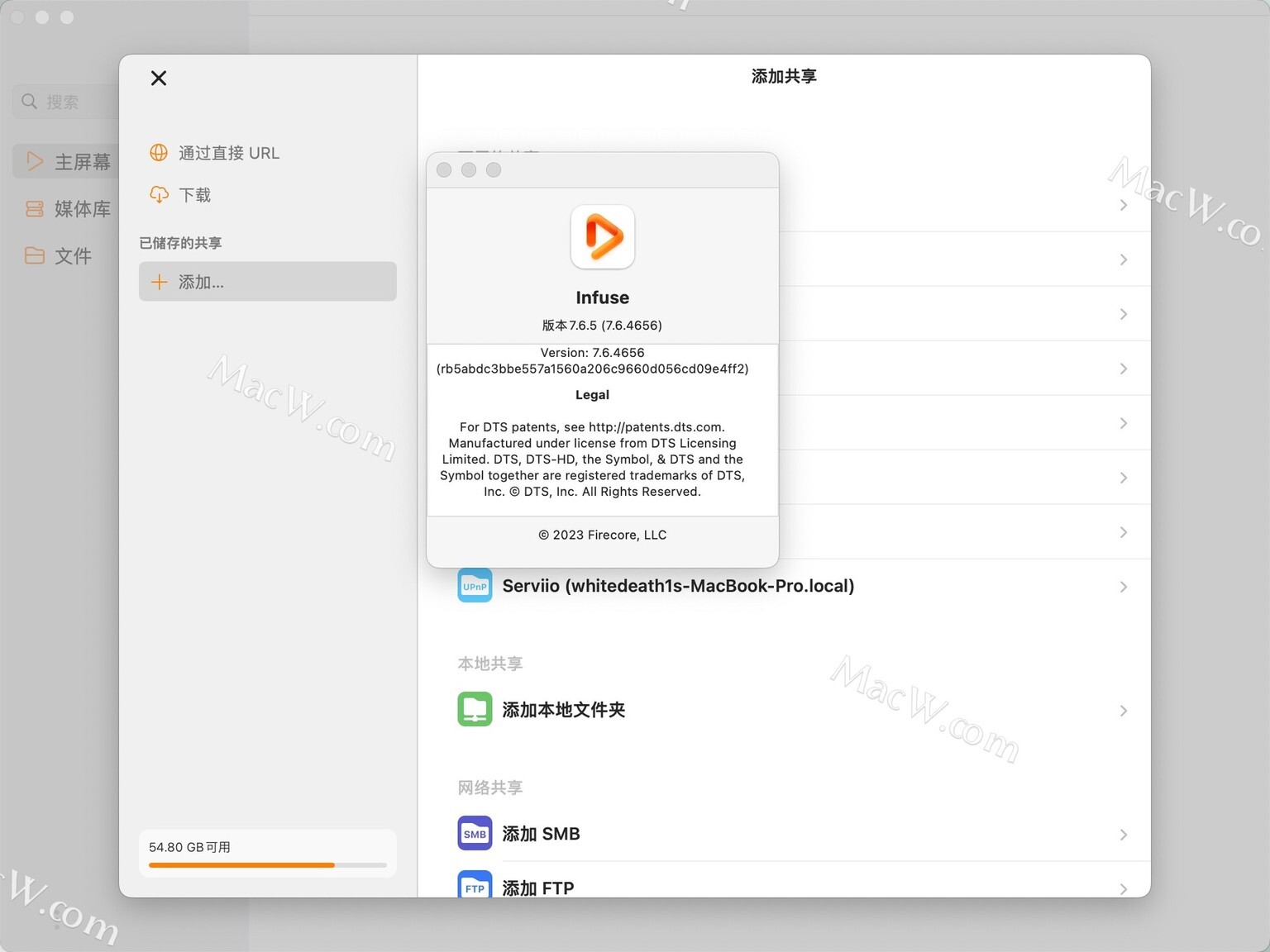Image resolution: width=1270 pixels, height=952 pixels.
Task: Select 主屏幕 in main window sidebar
Action: point(66,161)
